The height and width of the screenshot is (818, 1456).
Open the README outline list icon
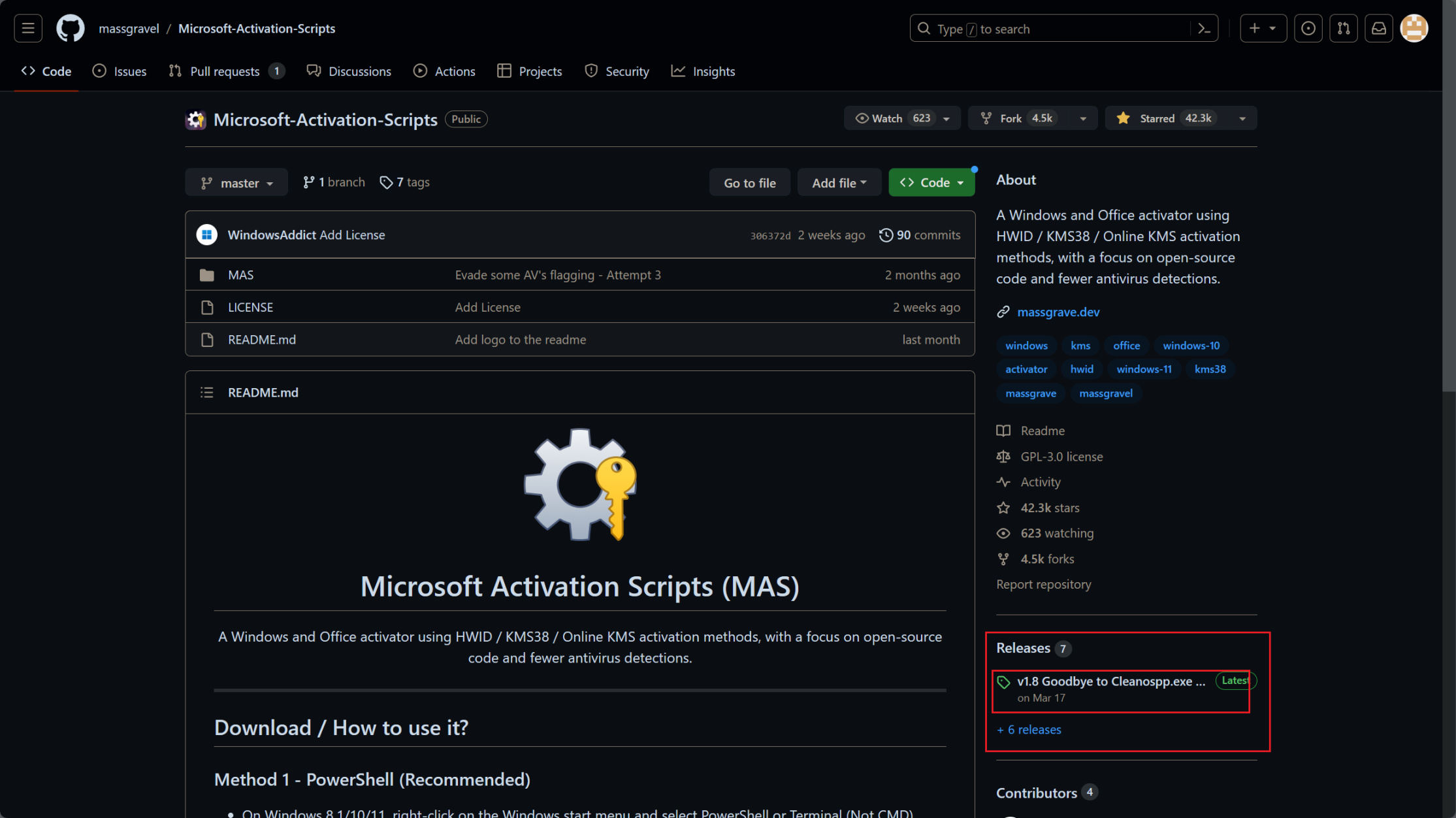(207, 393)
